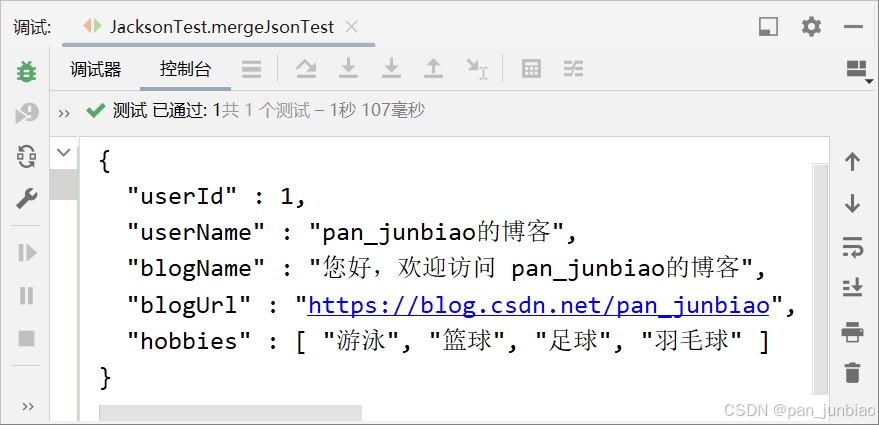
Task: Switch to the 调试器 tab
Action: (96, 70)
